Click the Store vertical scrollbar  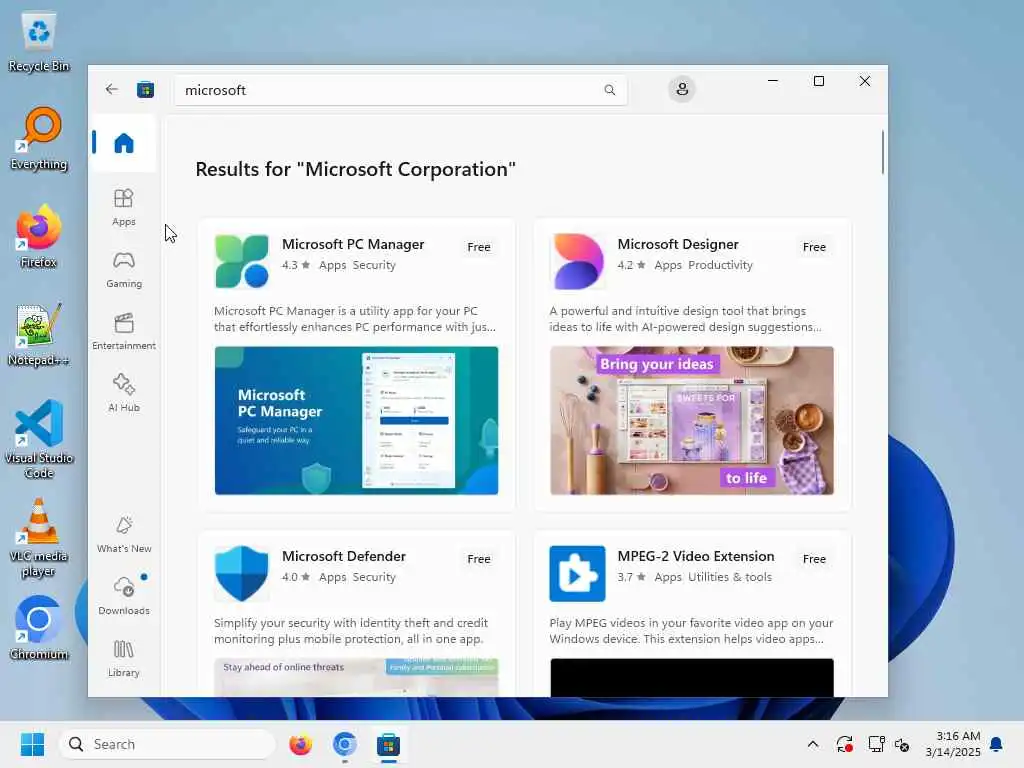click(x=882, y=152)
